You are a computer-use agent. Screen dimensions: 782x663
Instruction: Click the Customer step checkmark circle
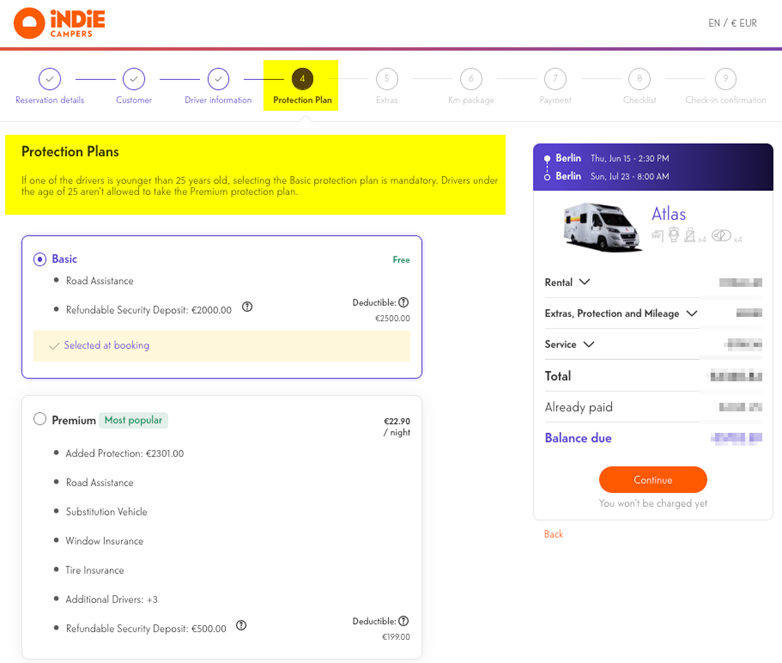pyautogui.click(x=134, y=79)
